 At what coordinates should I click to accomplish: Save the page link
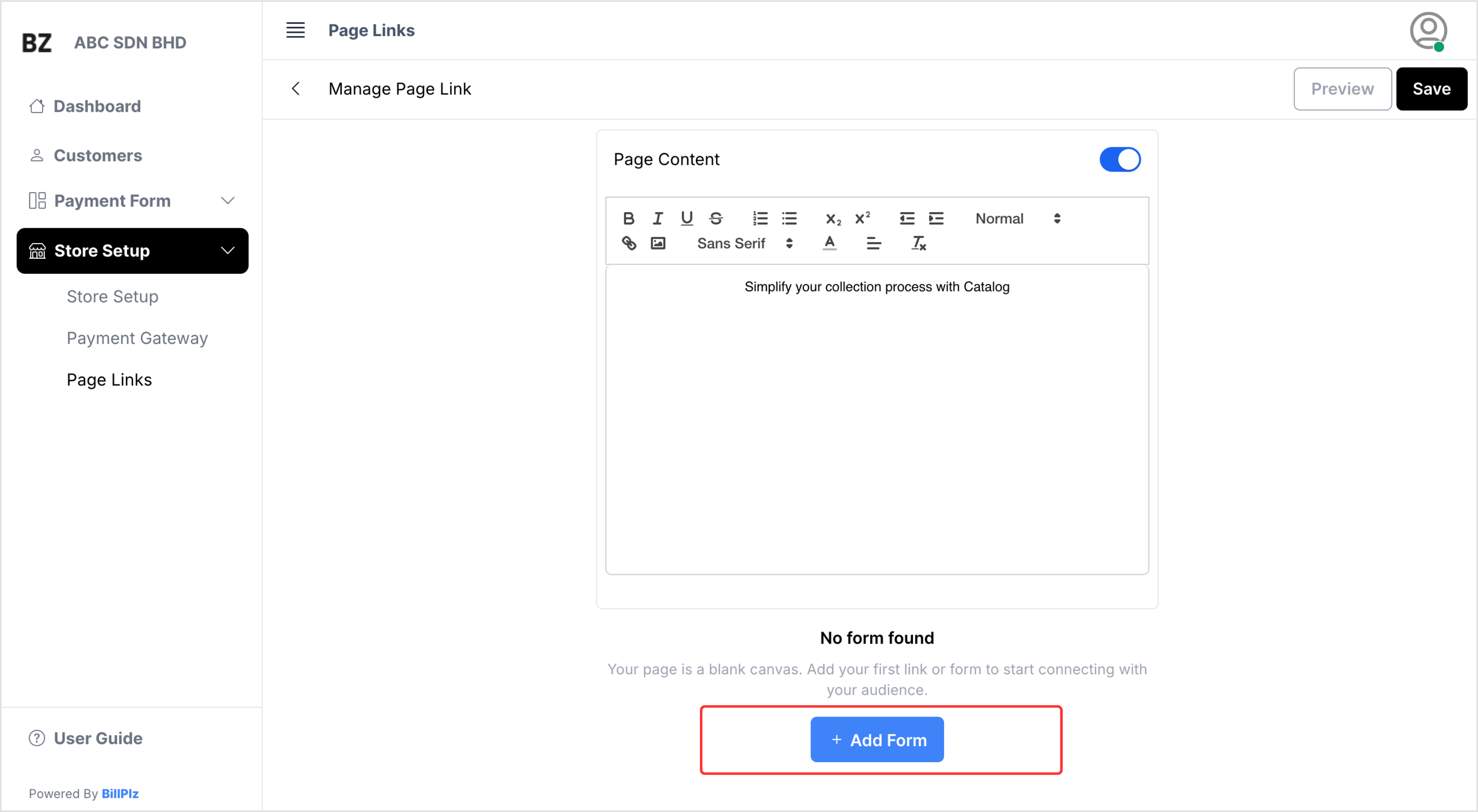point(1431,89)
